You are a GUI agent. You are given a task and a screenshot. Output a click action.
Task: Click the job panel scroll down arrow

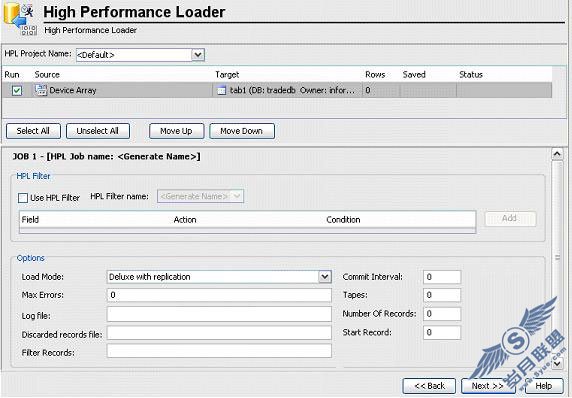tap(557, 363)
